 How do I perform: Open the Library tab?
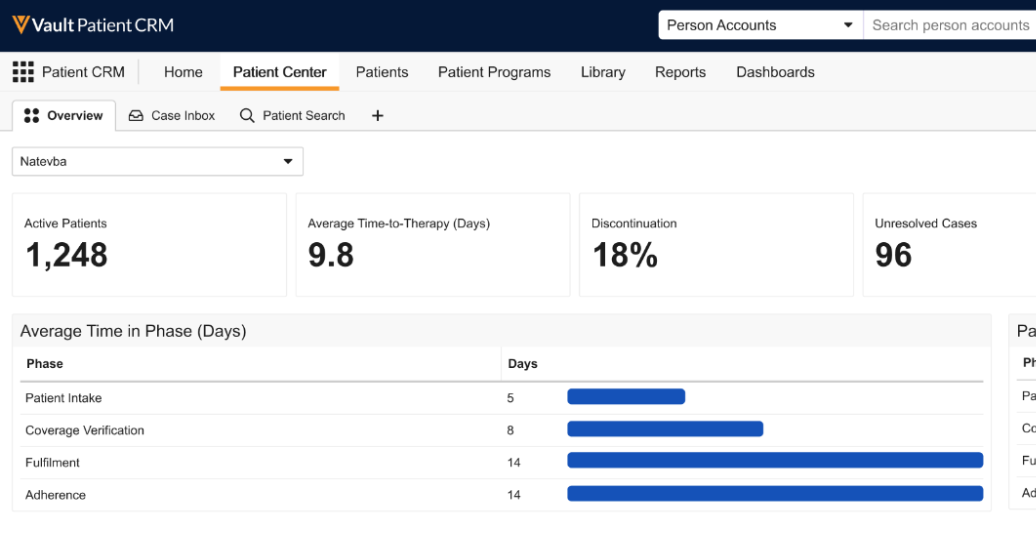[x=603, y=72]
